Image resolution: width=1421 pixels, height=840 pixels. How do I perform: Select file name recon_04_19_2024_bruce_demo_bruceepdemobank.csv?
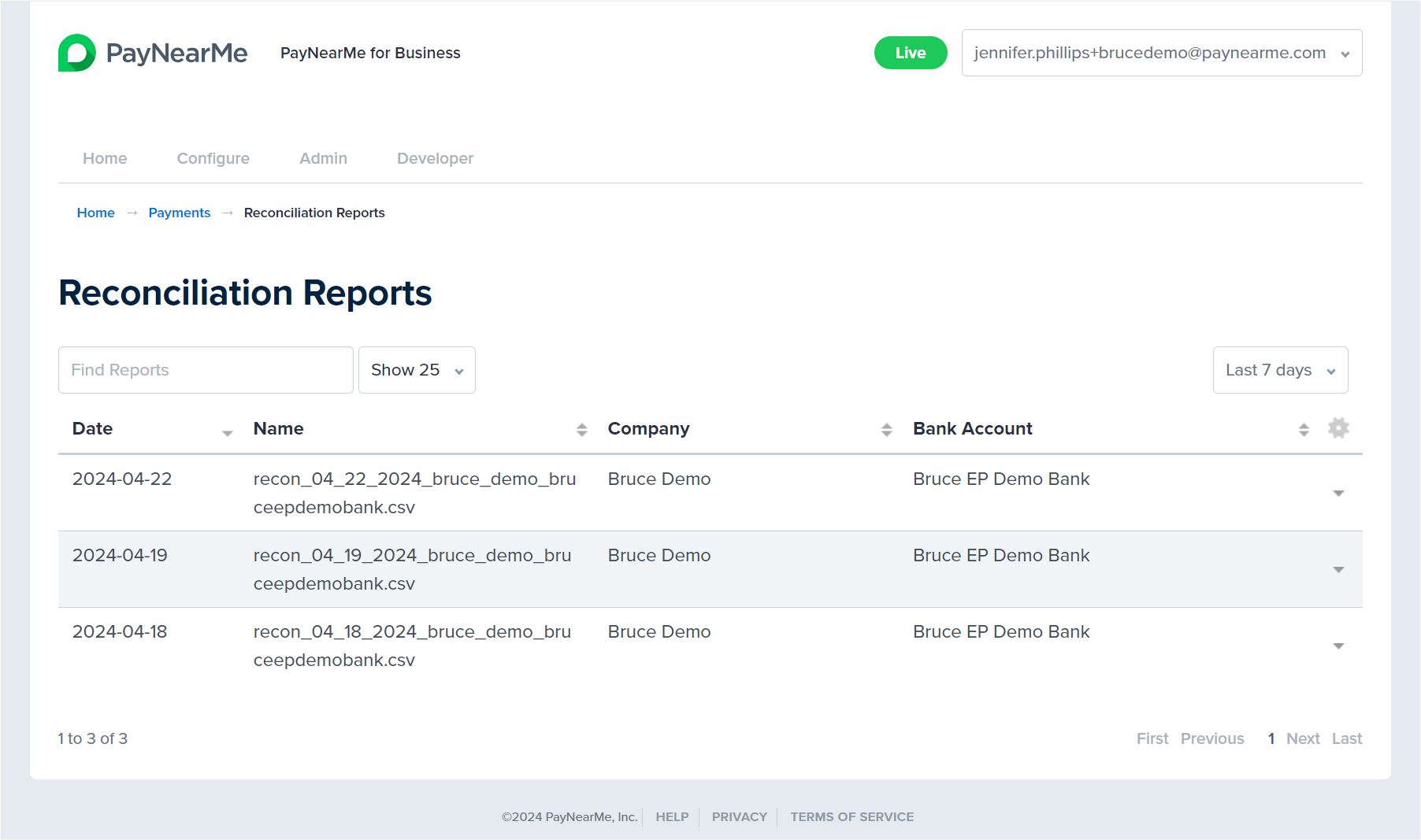412,569
